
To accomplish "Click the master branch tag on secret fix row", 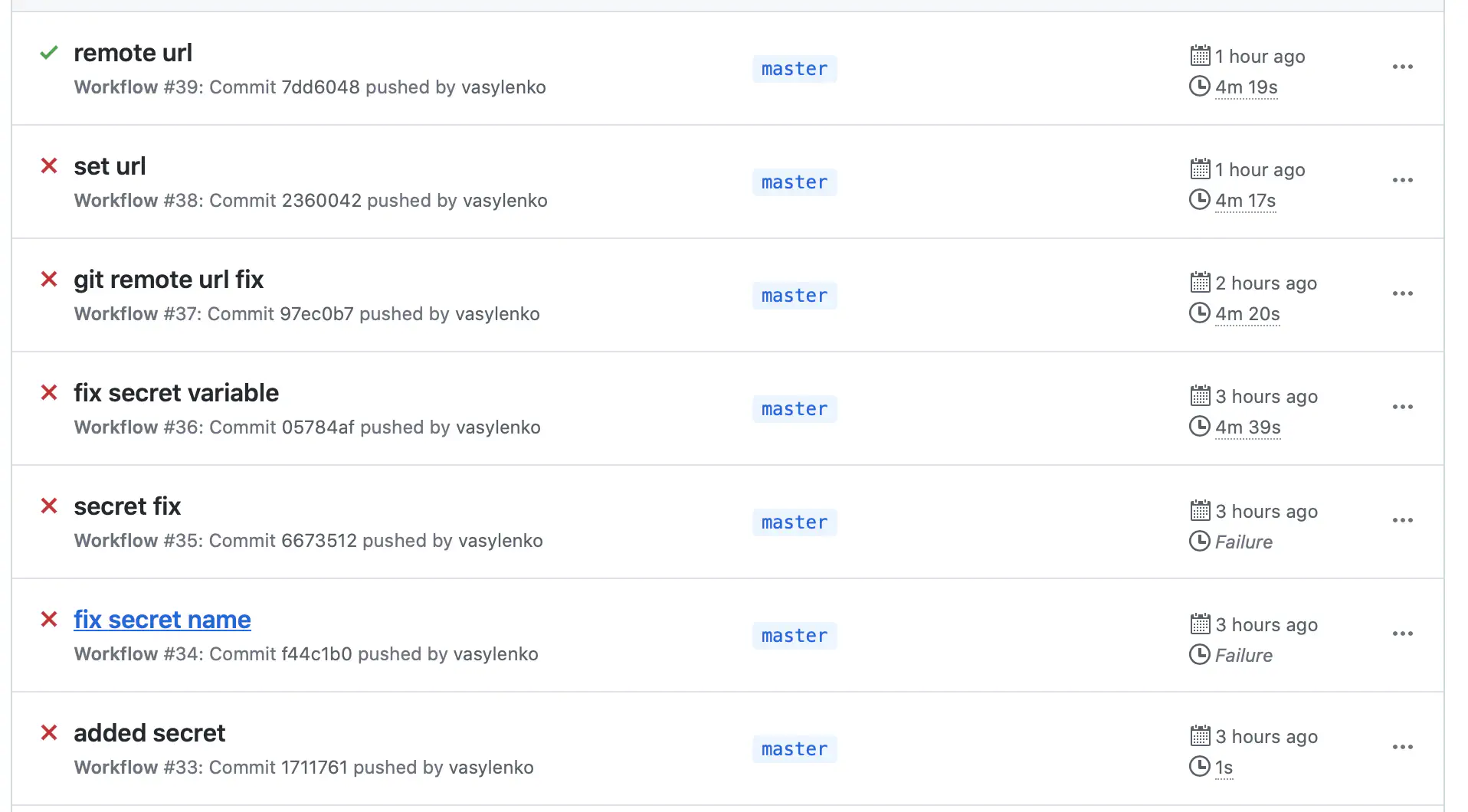I will (794, 522).
